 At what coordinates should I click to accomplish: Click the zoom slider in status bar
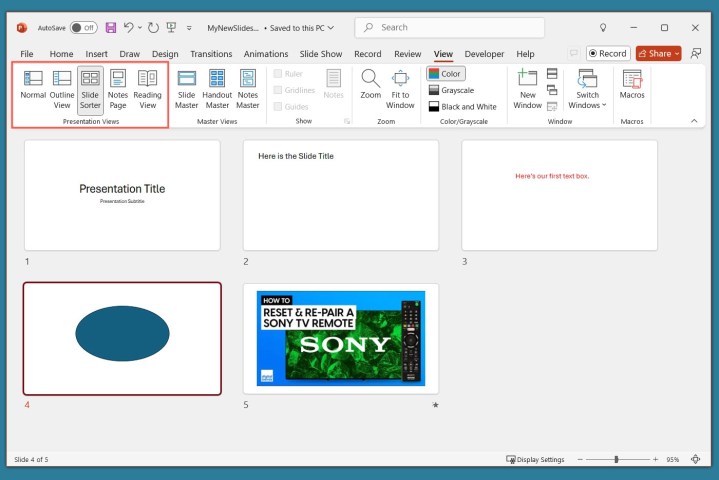tap(616, 460)
